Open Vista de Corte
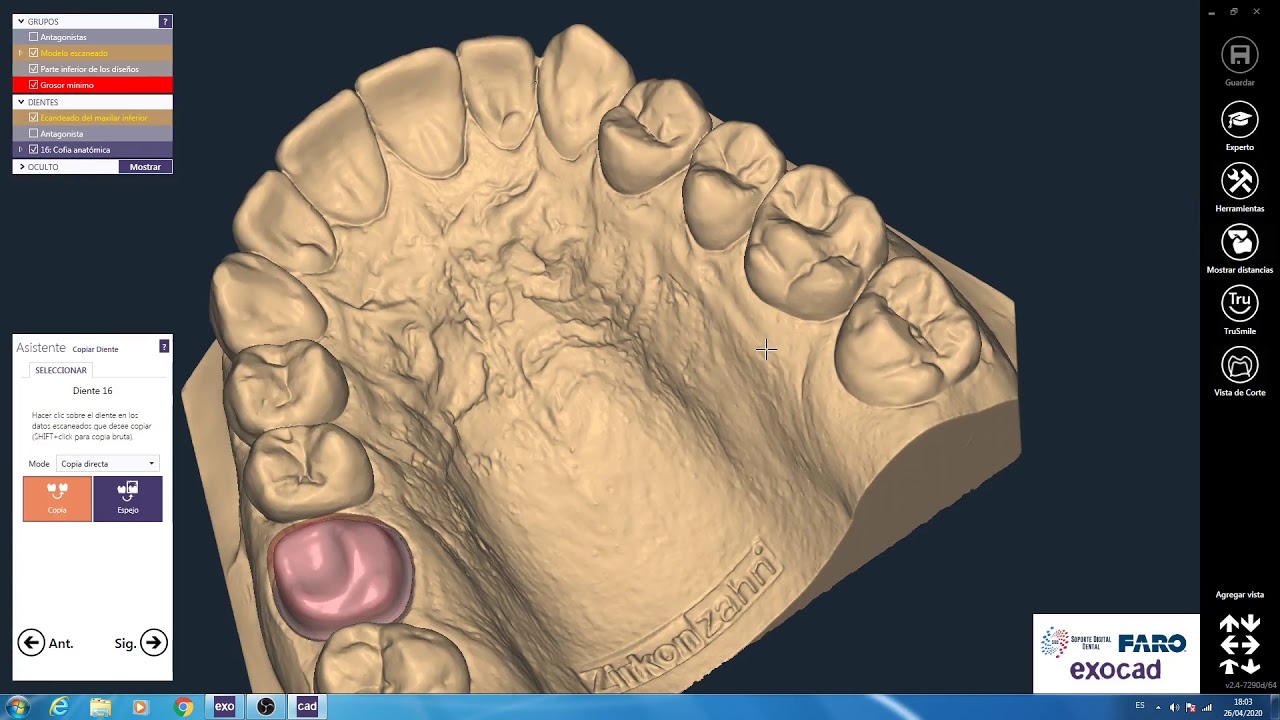 (x=1239, y=365)
